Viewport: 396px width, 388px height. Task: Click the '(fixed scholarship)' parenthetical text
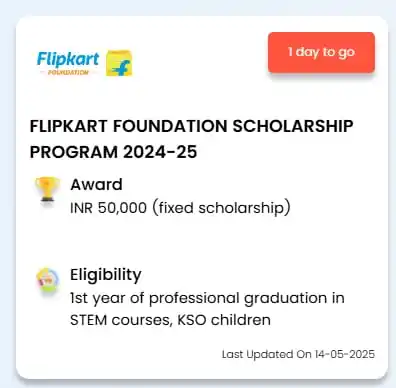coord(221,208)
